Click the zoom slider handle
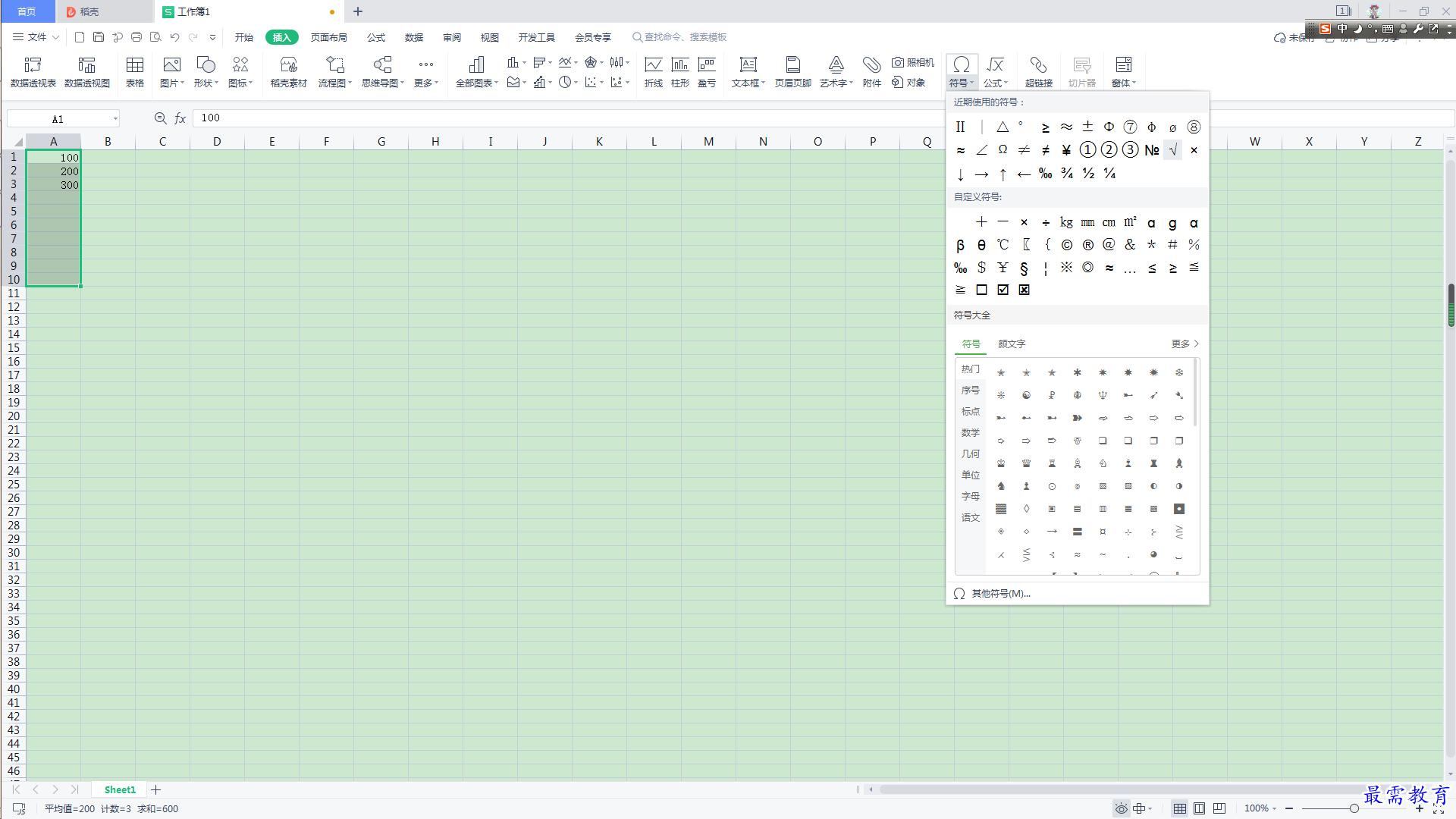The height and width of the screenshot is (819, 1456). (1354, 808)
